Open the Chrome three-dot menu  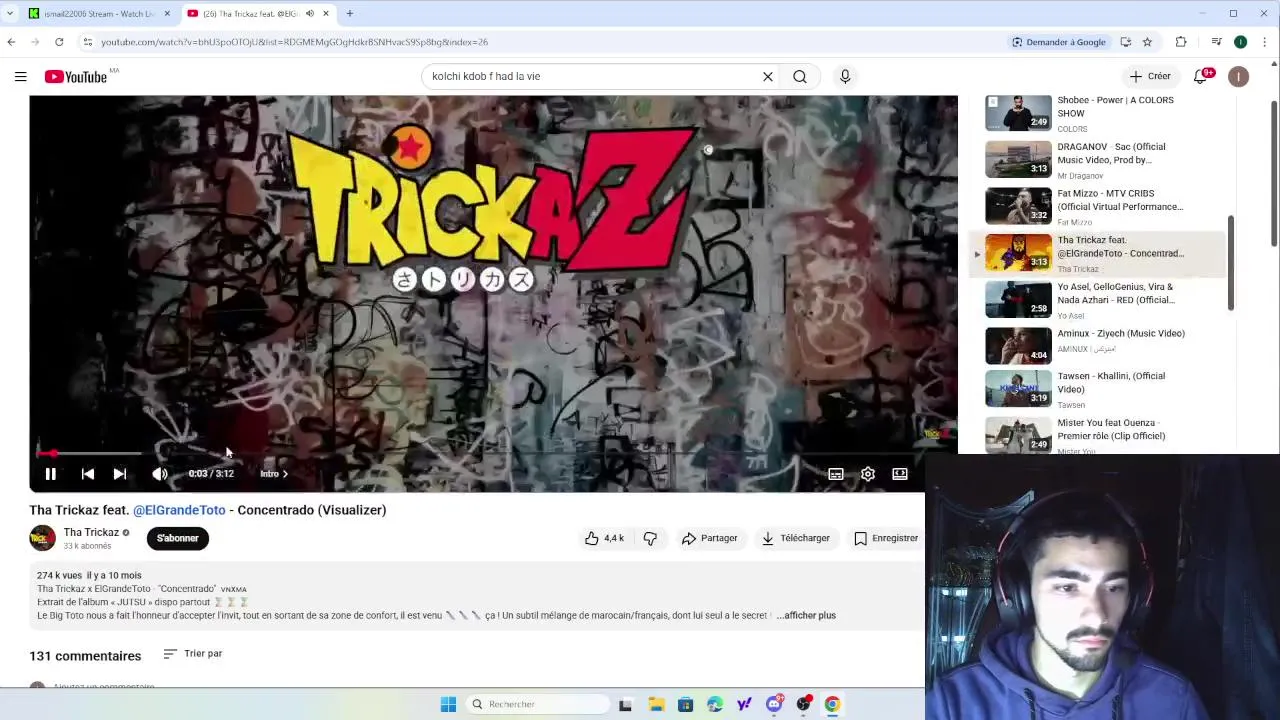click(x=1265, y=42)
